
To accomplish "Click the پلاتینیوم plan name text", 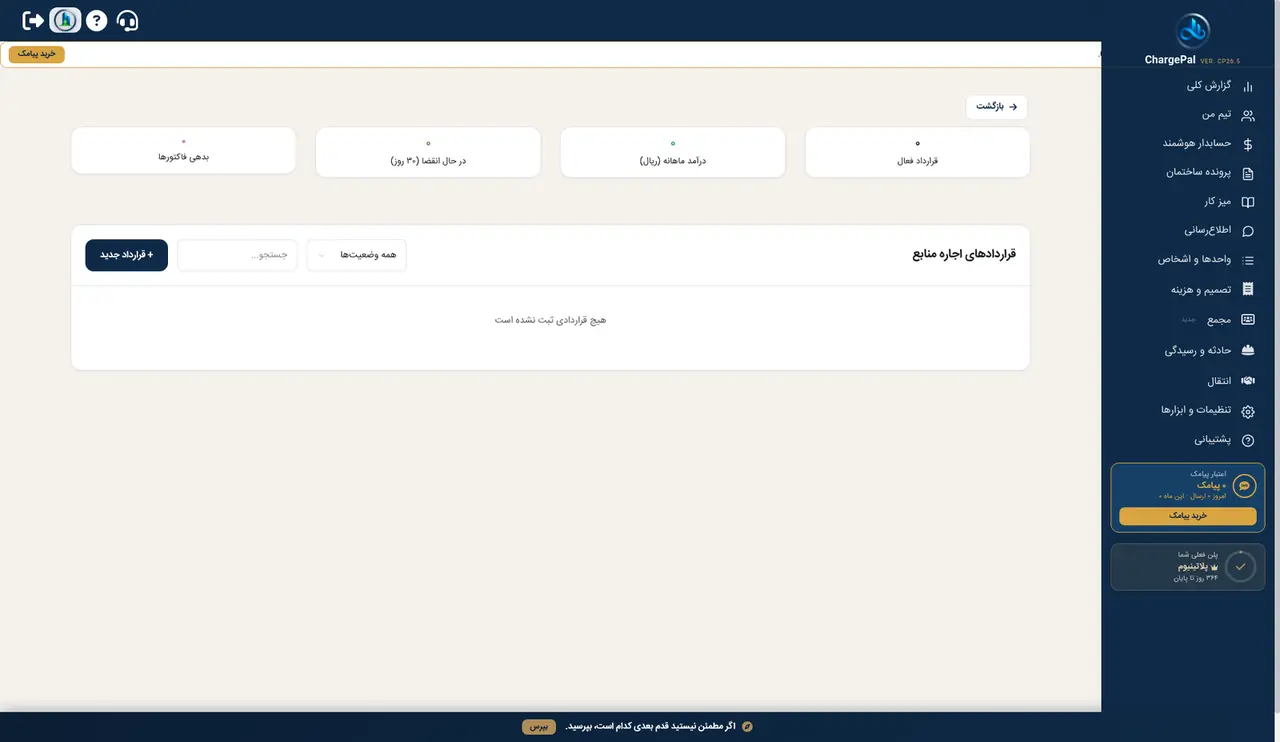I will [1193, 566].
